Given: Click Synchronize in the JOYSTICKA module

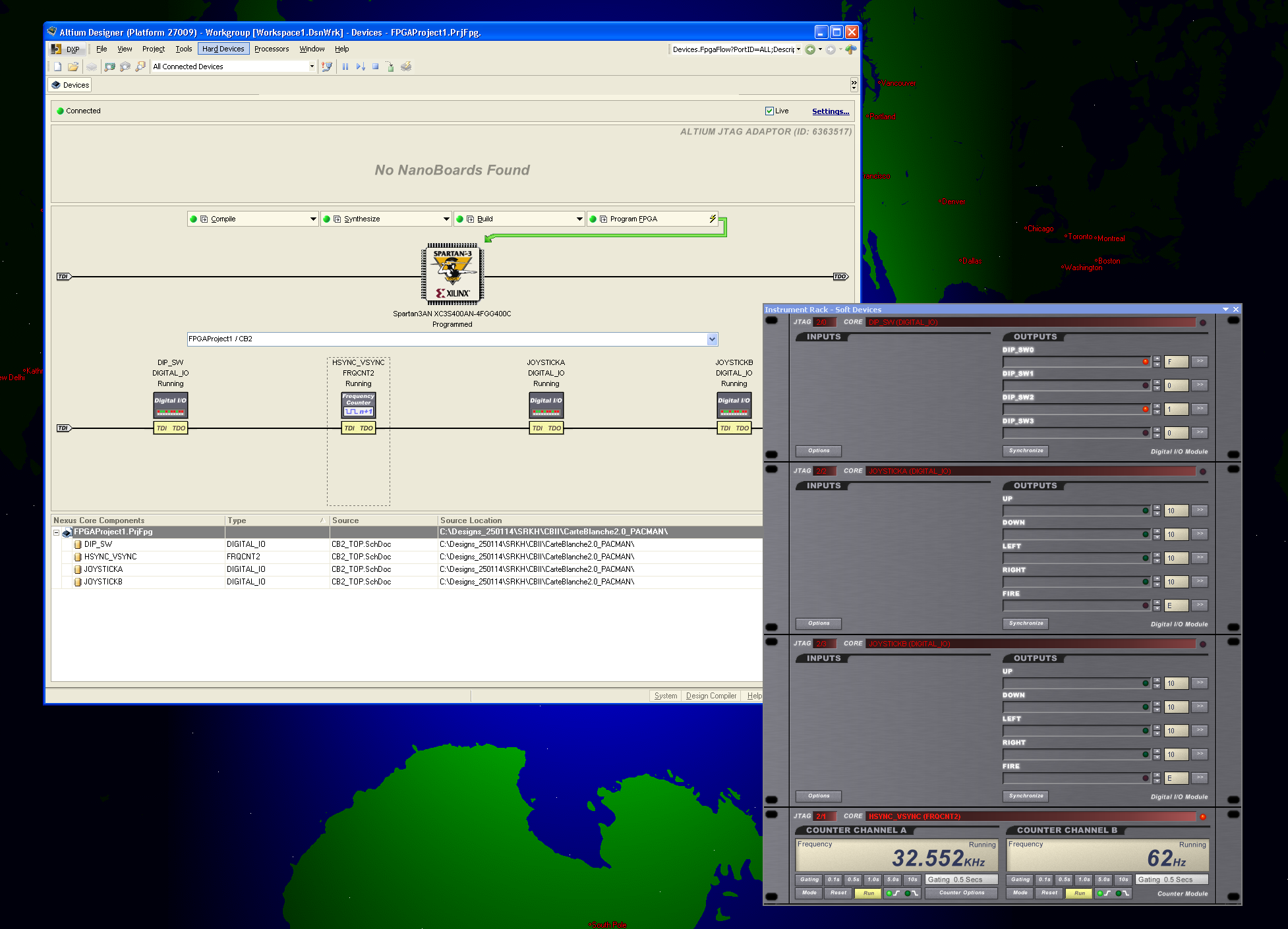Looking at the screenshot, I should [x=1026, y=623].
